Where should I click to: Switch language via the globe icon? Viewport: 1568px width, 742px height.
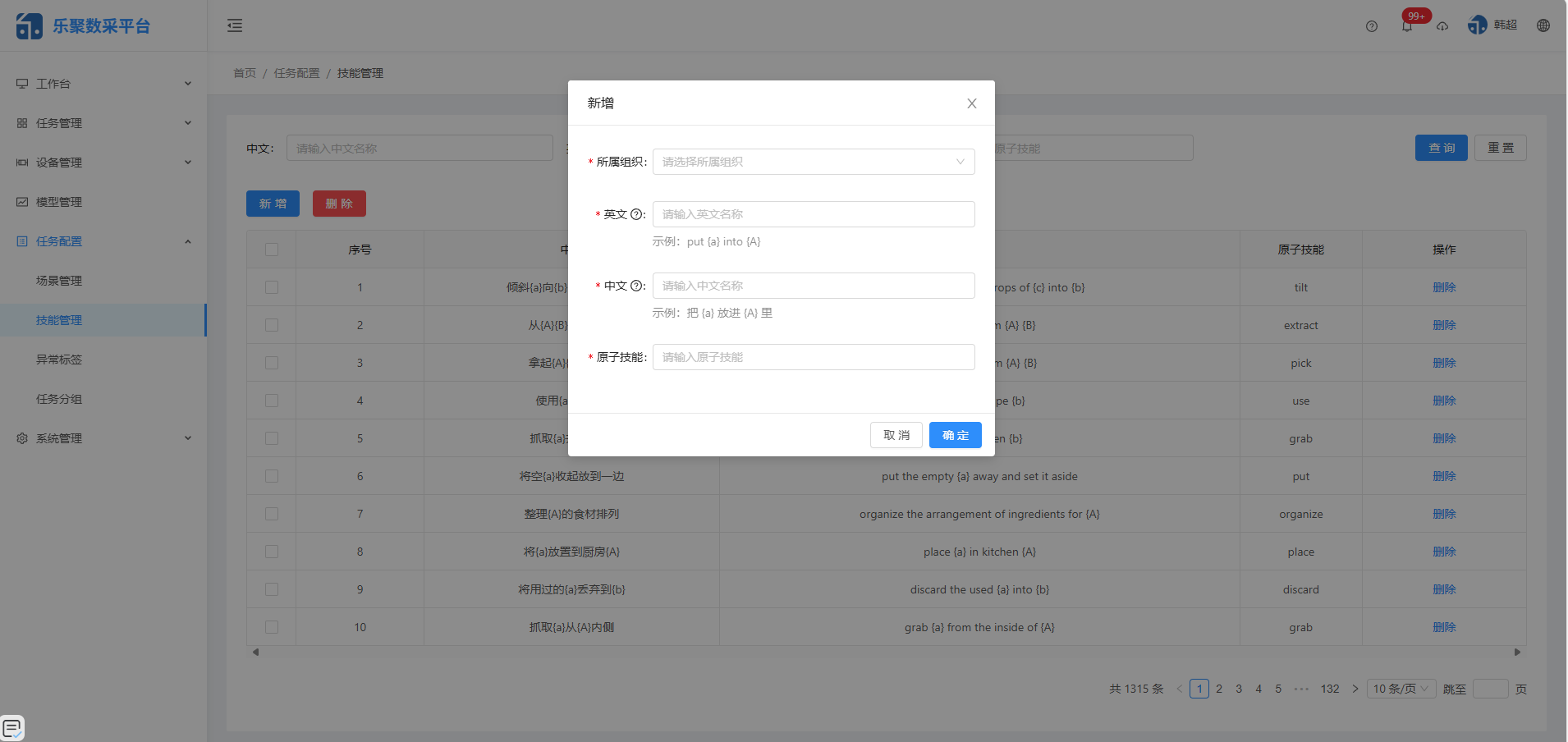(x=1543, y=25)
